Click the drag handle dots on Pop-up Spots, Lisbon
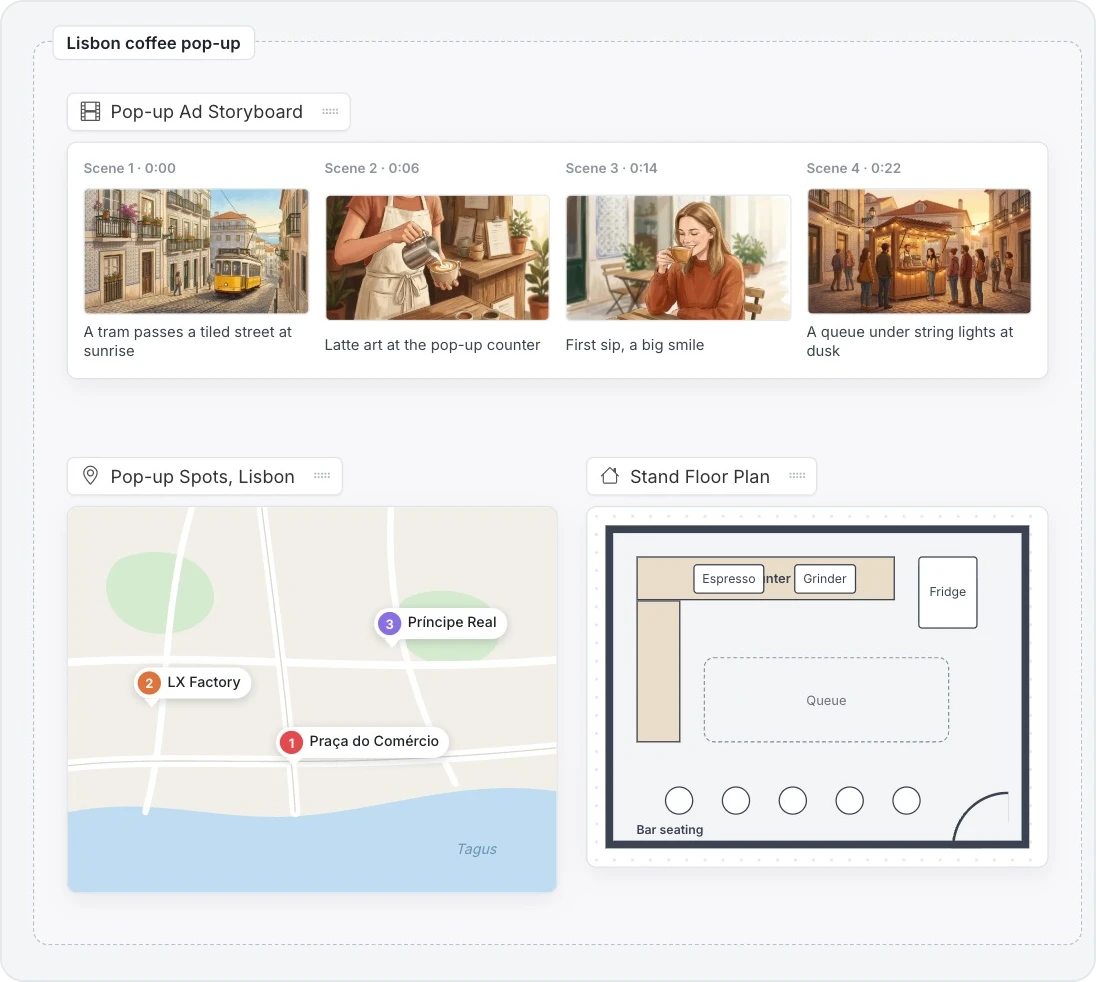This screenshot has height=982, width=1096. [x=322, y=476]
